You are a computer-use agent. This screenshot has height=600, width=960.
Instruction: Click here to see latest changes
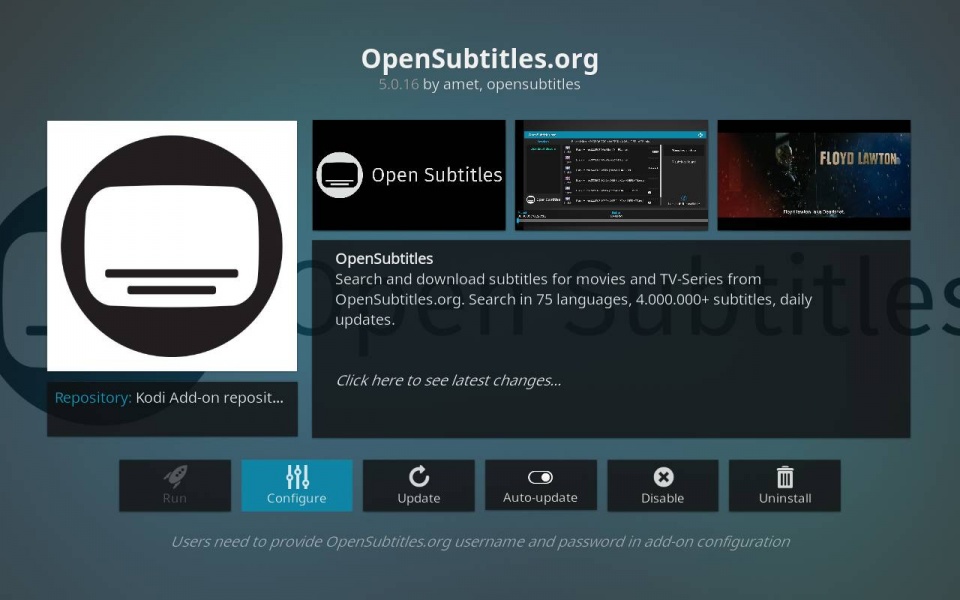tap(448, 380)
